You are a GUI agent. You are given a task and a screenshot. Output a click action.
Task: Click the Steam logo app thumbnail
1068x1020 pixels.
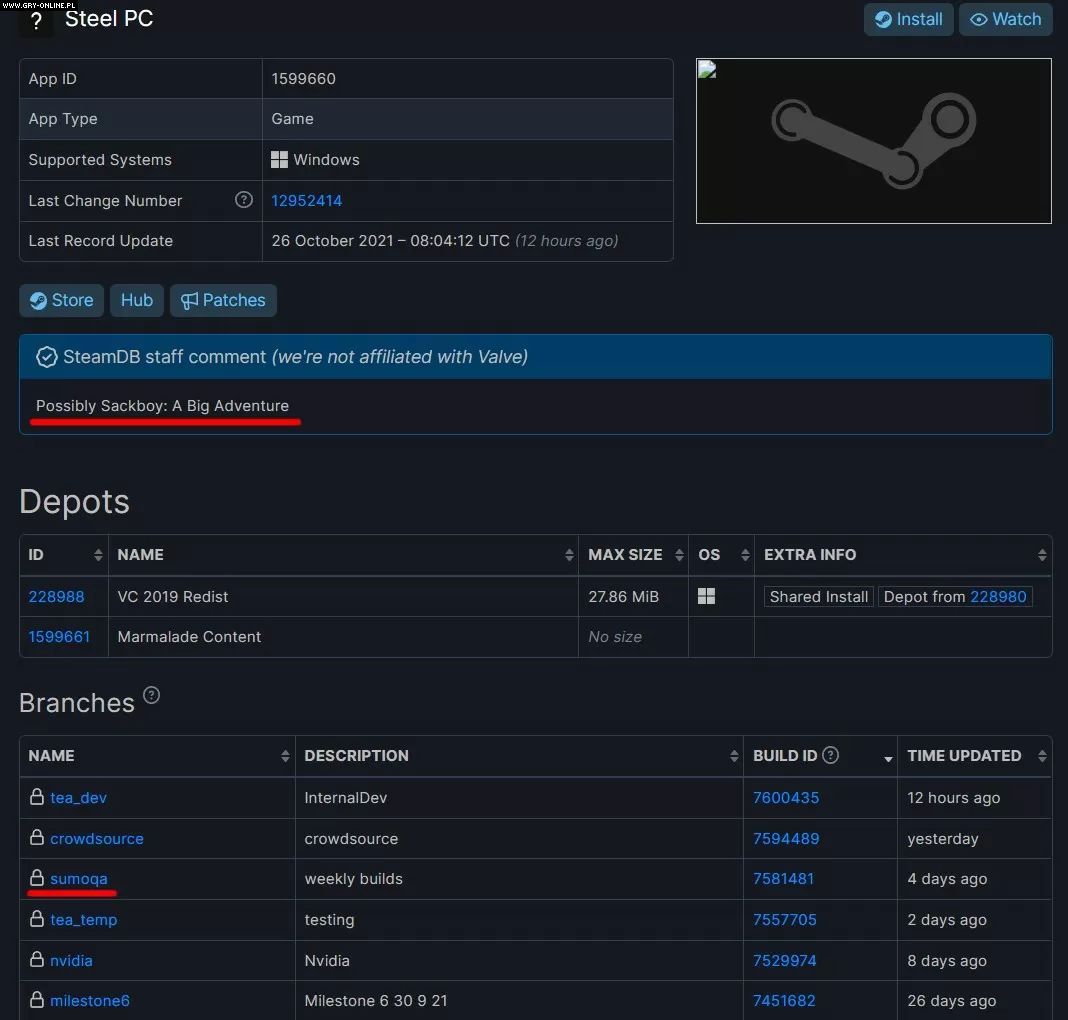tap(873, 141)
